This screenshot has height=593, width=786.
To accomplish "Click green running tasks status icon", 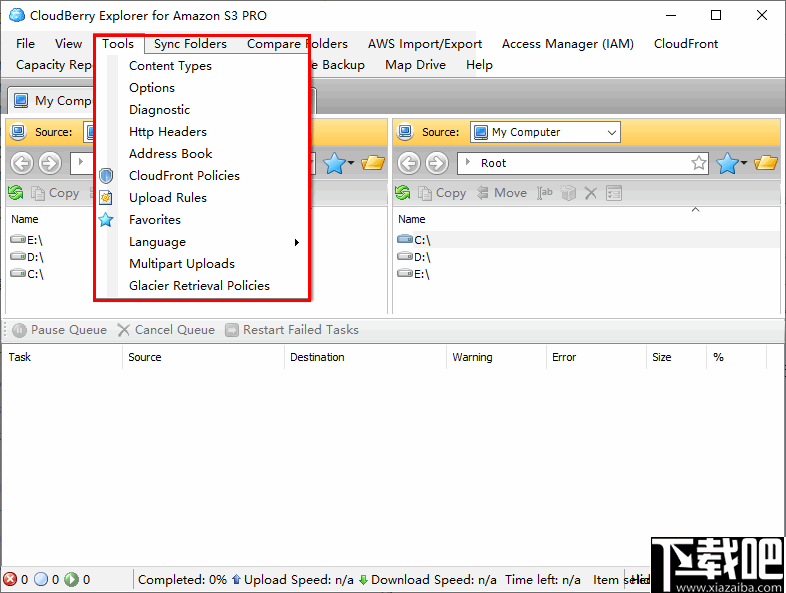I will (72, 579).
